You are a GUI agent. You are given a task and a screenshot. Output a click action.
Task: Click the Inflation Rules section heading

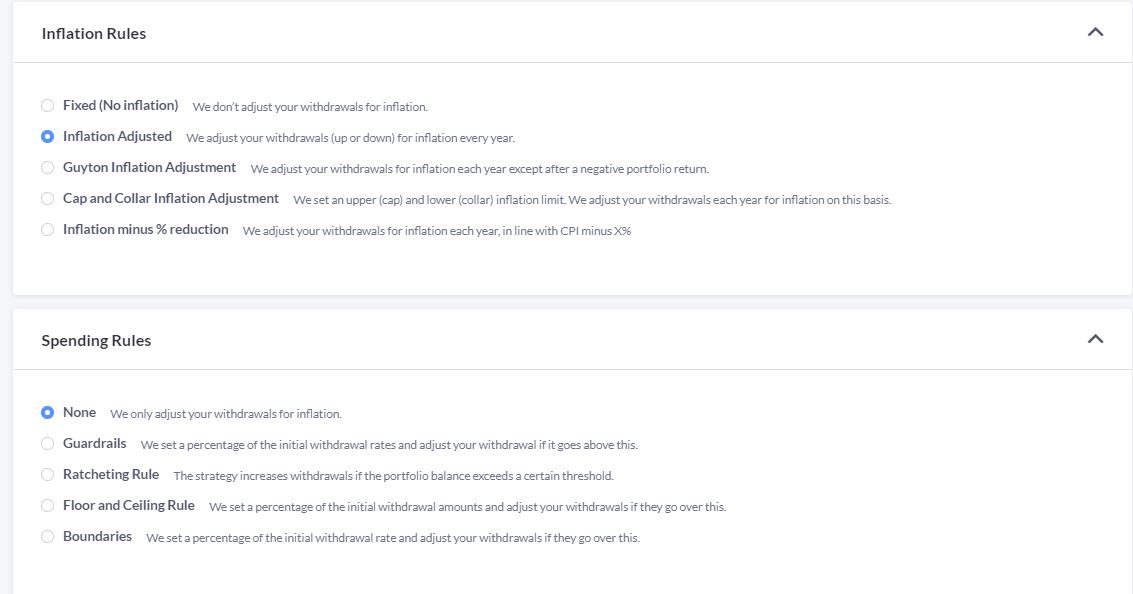pyautogui.click(x=94, y=34)
